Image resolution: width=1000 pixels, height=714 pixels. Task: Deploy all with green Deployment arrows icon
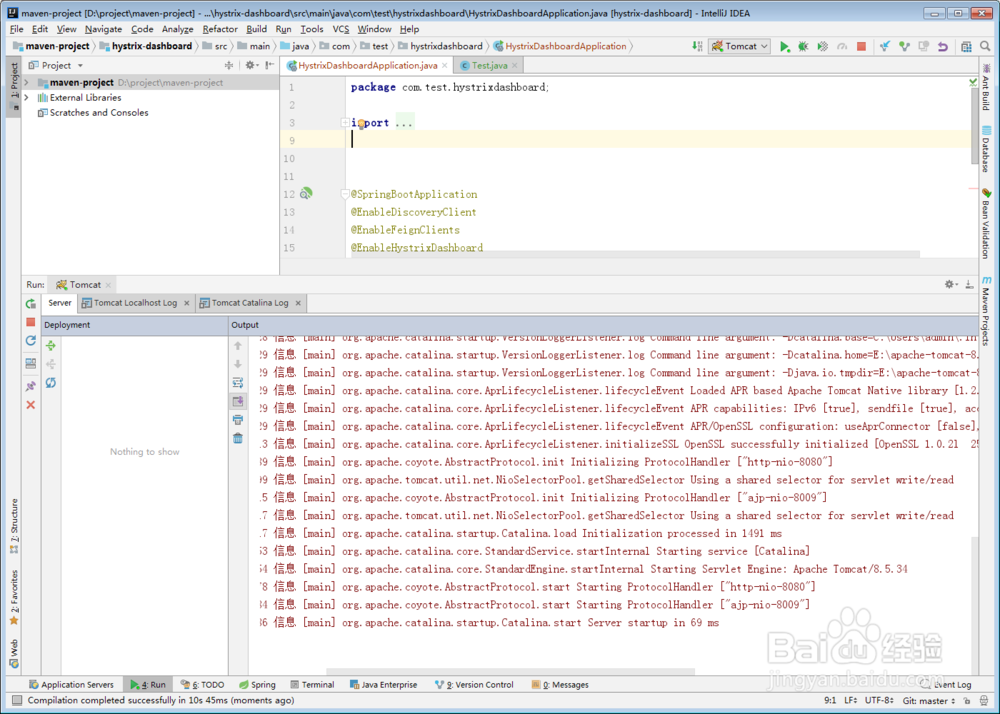click(51, 346)
